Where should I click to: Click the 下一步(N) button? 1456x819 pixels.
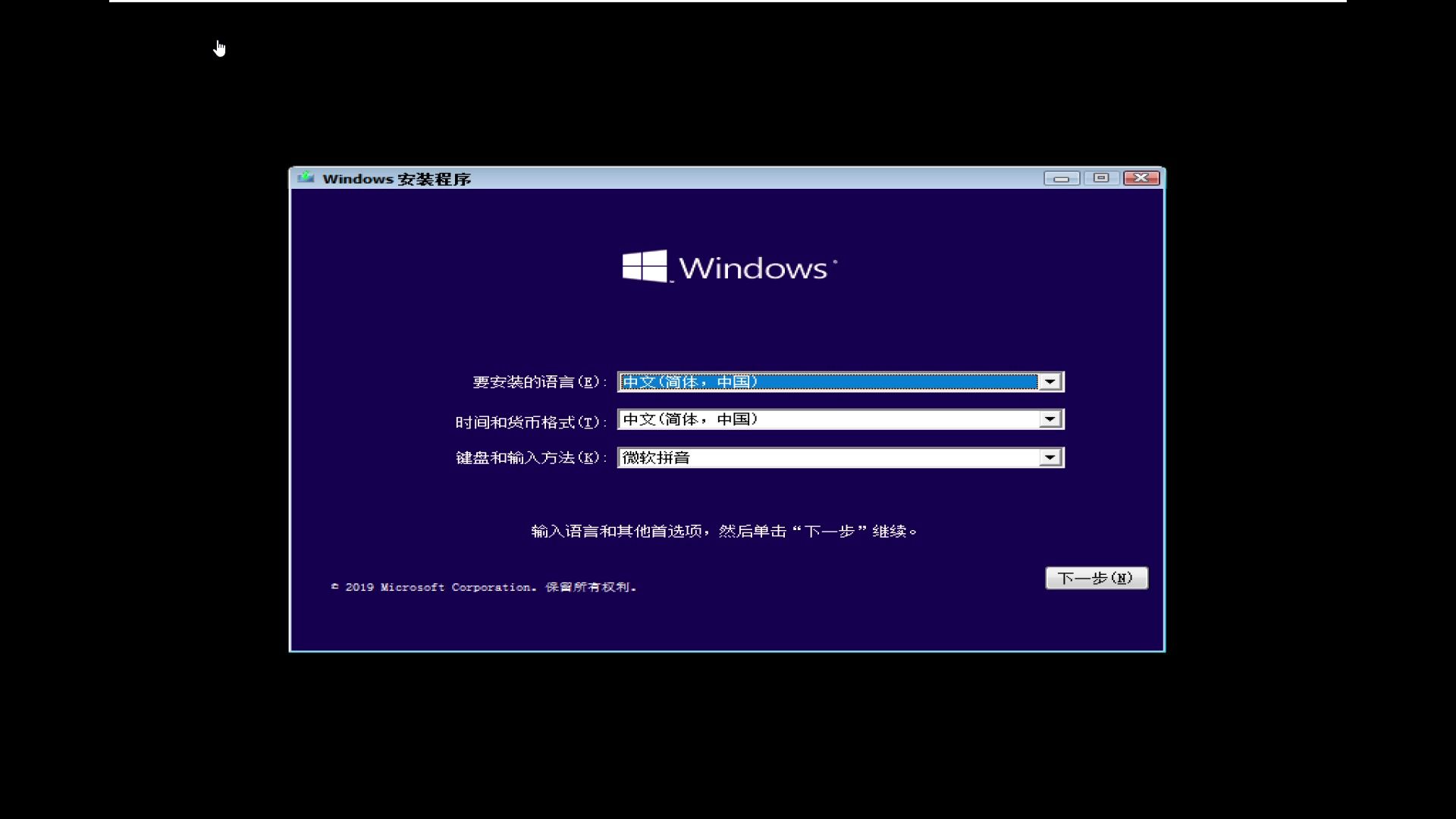1097,578
